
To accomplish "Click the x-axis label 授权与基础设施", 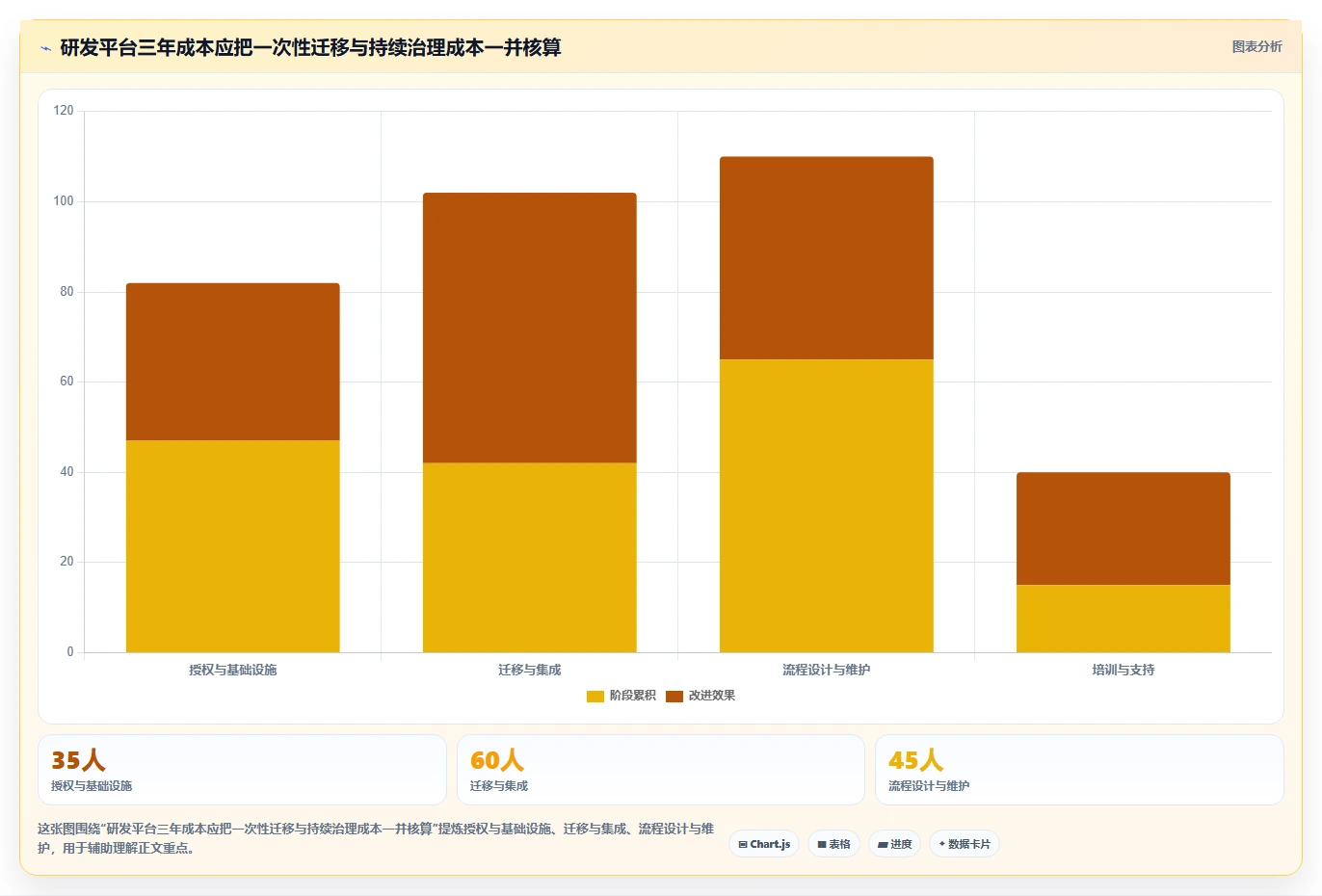I will tap(233, 670).
